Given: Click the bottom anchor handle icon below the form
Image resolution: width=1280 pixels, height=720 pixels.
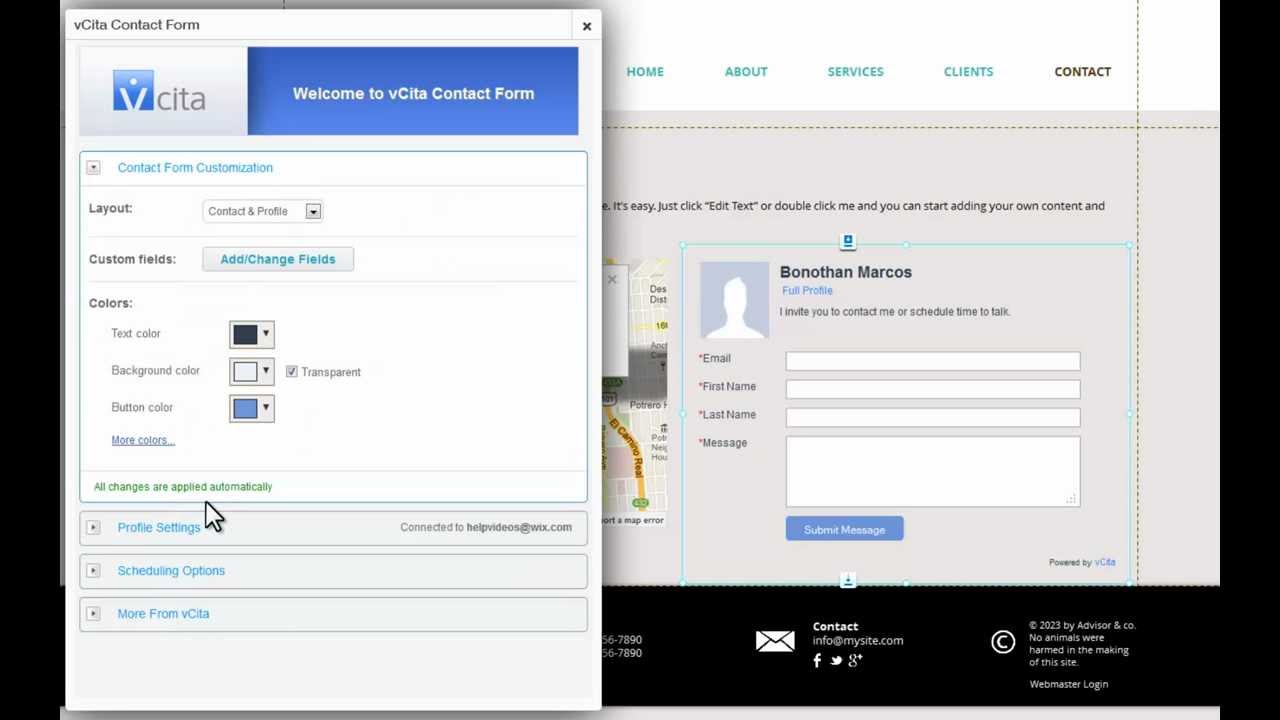Looking at the screenshot, I should coord(848,580).
